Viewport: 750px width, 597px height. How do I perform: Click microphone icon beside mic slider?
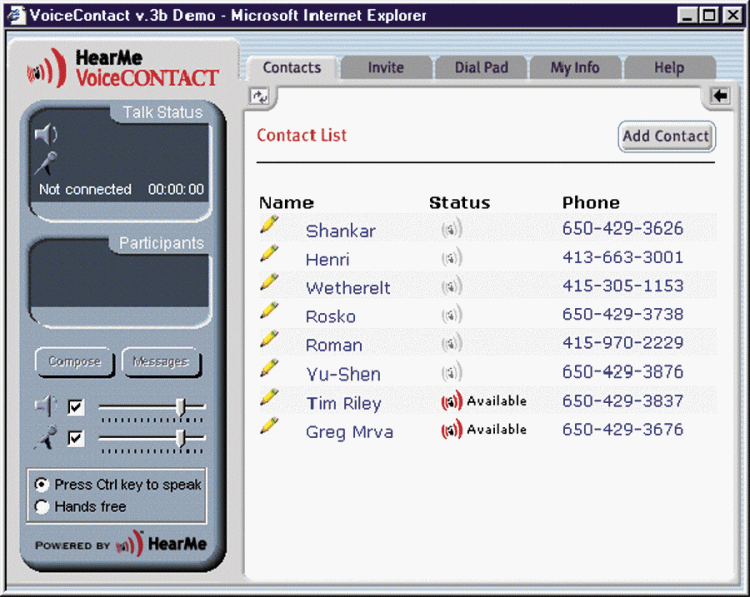click(46, 438)
